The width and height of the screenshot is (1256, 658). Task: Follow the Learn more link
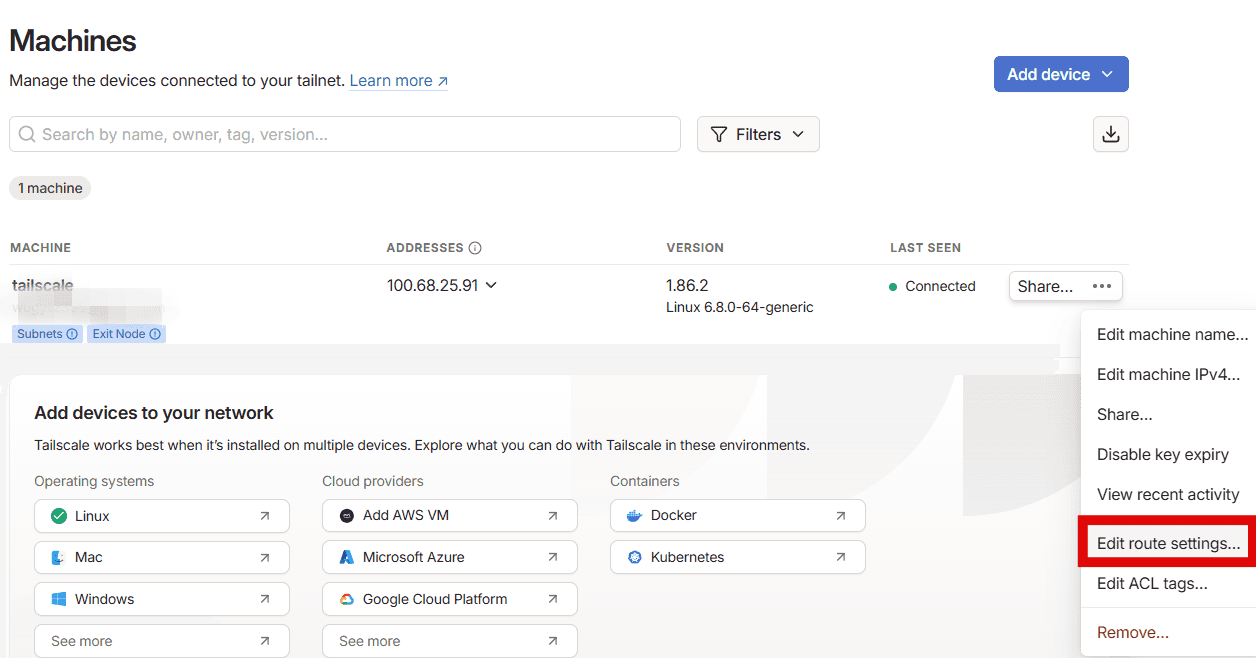399,81
